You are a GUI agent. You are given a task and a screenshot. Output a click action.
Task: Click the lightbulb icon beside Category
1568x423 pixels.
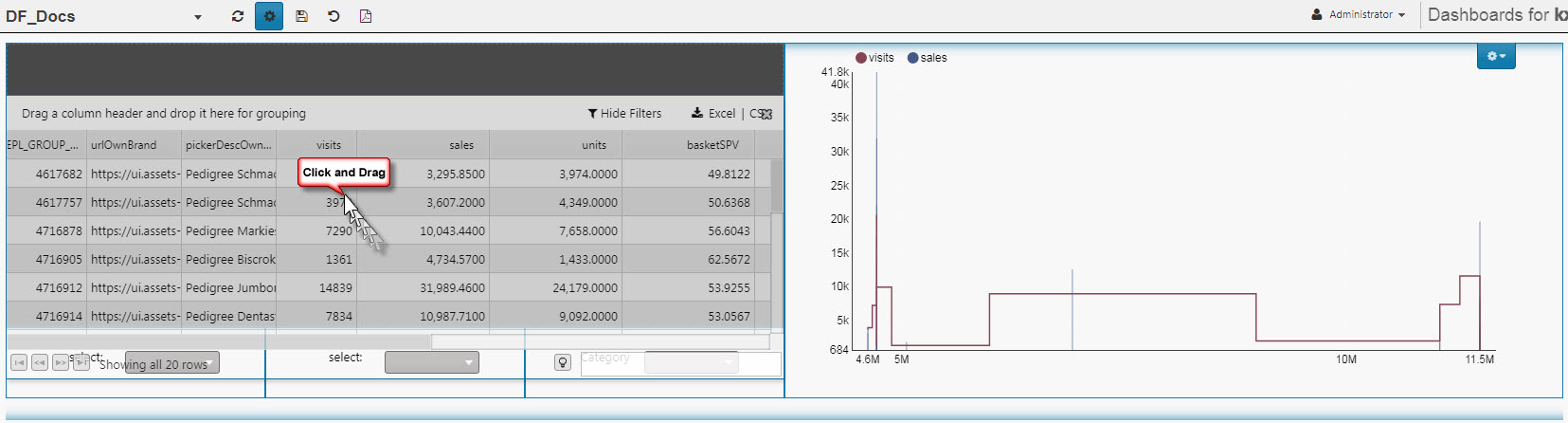click(x=563, y=362)
